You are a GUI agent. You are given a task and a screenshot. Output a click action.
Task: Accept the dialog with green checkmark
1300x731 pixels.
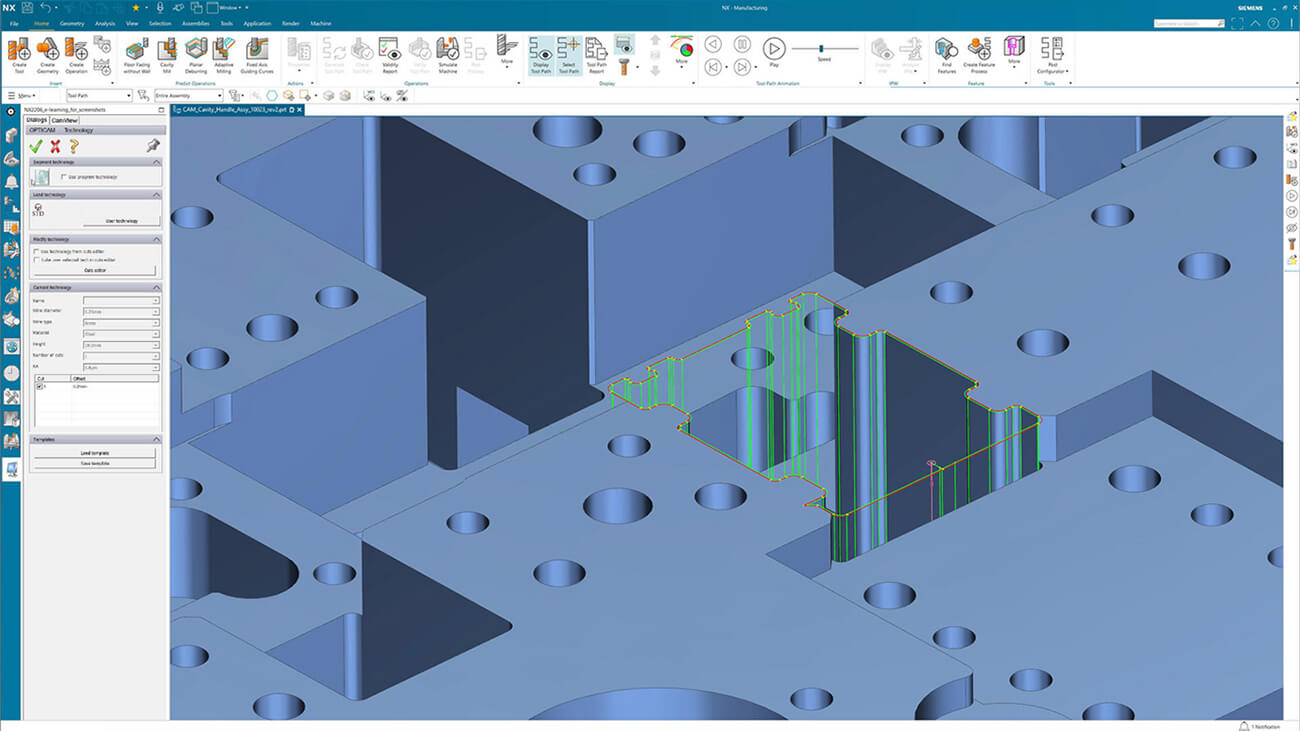36,146
